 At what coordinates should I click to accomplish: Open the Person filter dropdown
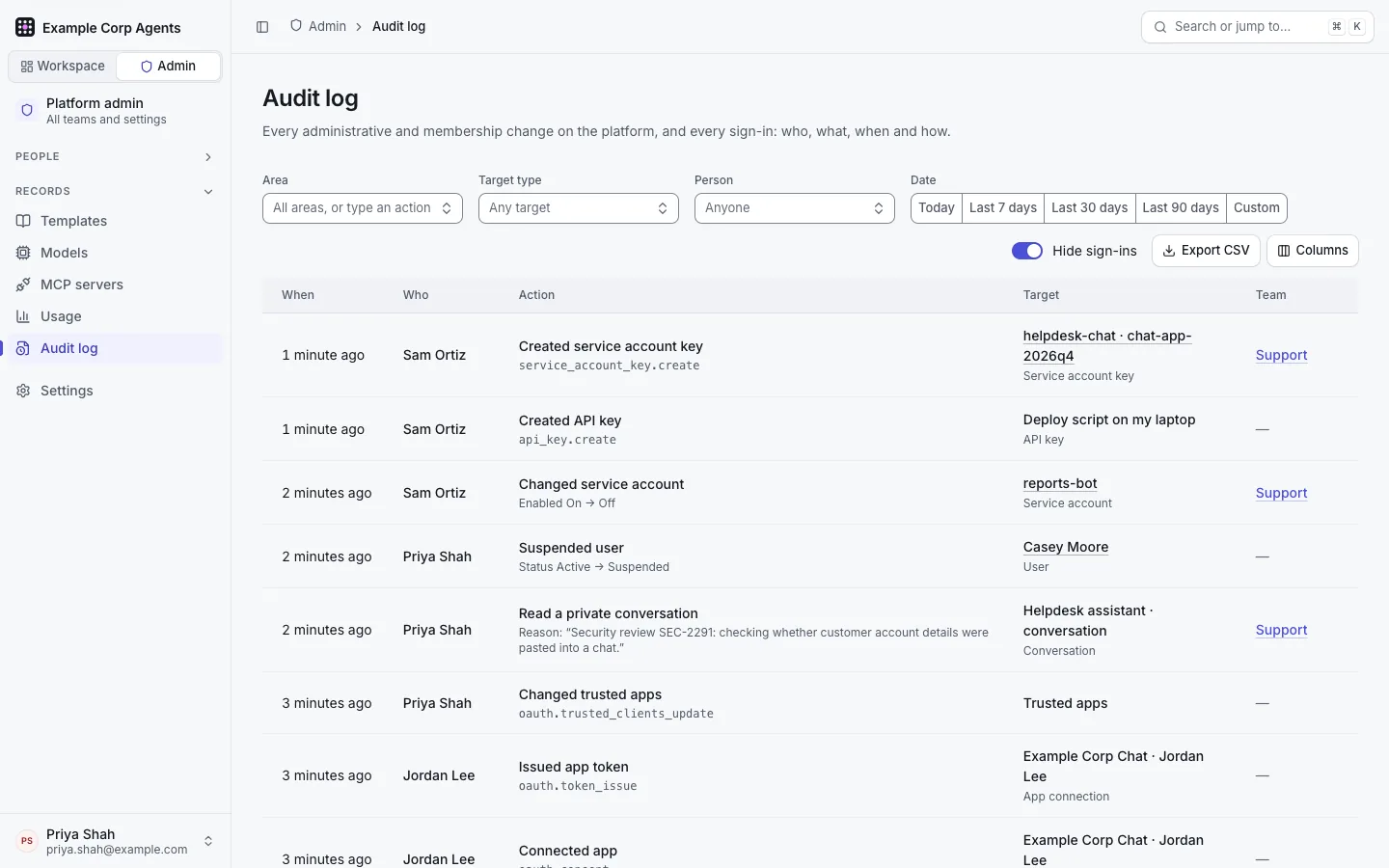(x=795, y=208)
